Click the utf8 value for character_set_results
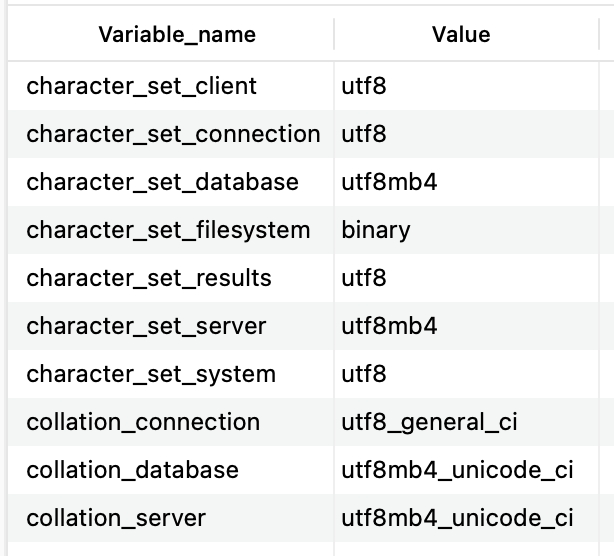 pyautogui.click(x=364, y=278)
